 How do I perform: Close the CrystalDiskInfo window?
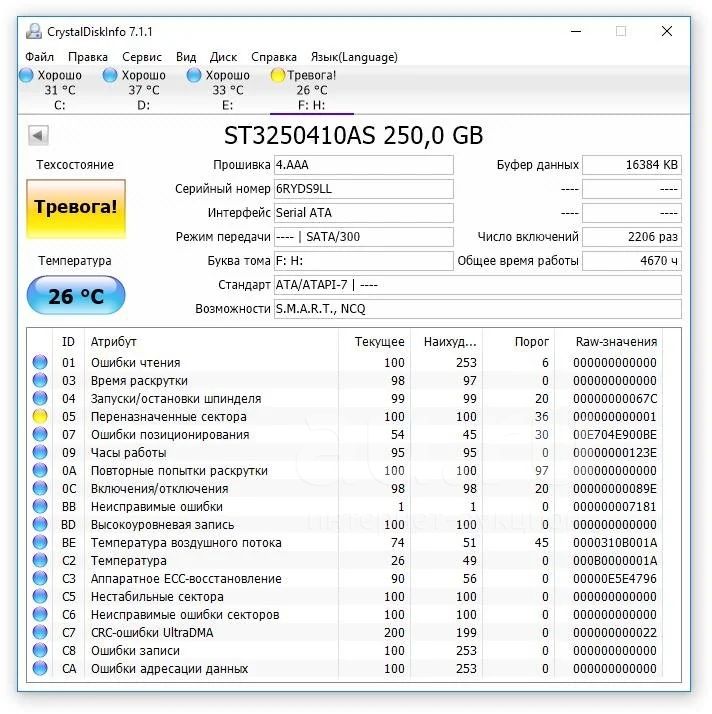tap(666, 31)
